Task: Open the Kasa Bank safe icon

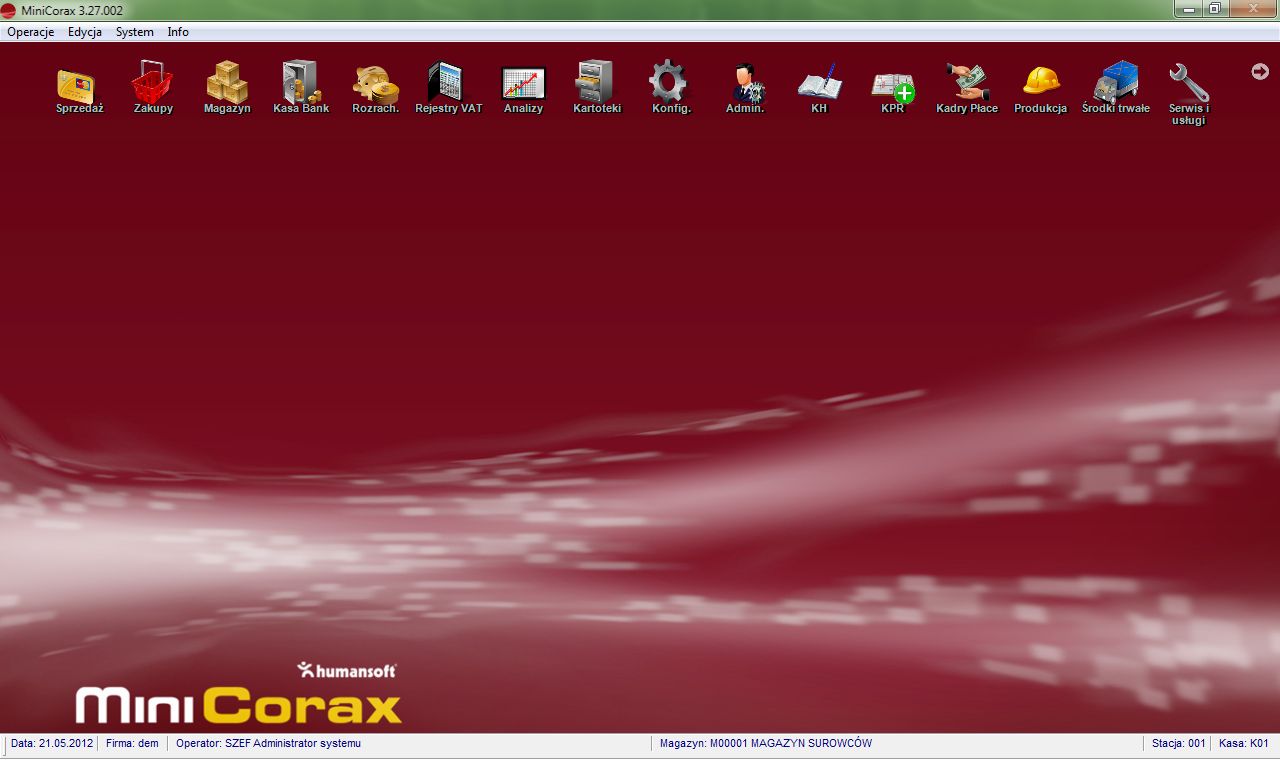Action: (x=301, y=87)
